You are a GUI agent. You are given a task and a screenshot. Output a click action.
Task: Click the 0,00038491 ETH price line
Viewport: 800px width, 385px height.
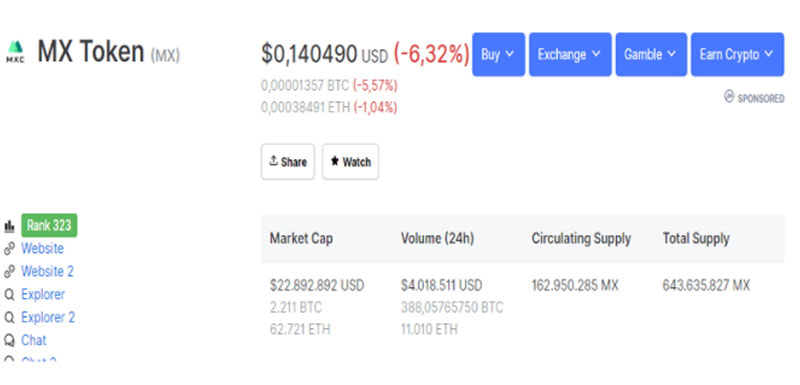tap(329, 108)
